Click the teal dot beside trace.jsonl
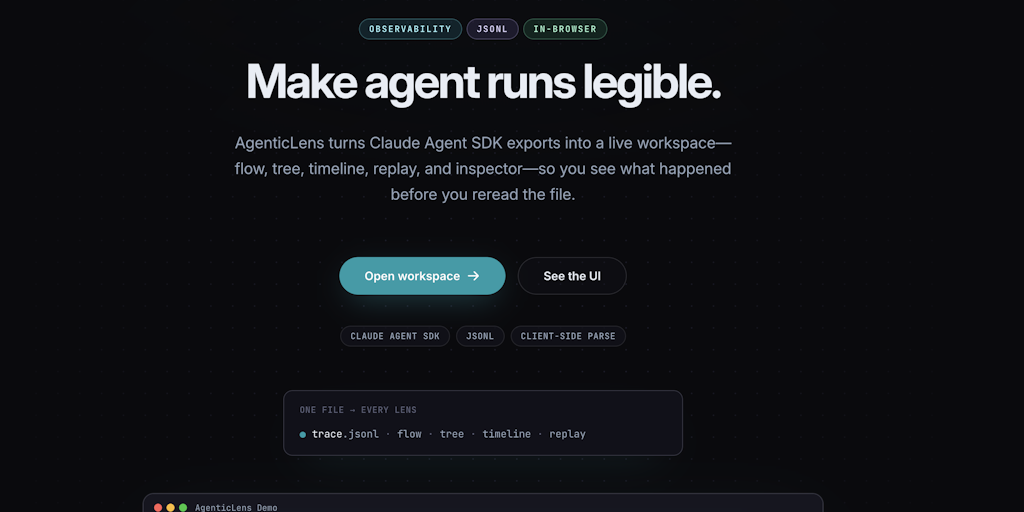The image size is (1024, 512). coord(303,434)
